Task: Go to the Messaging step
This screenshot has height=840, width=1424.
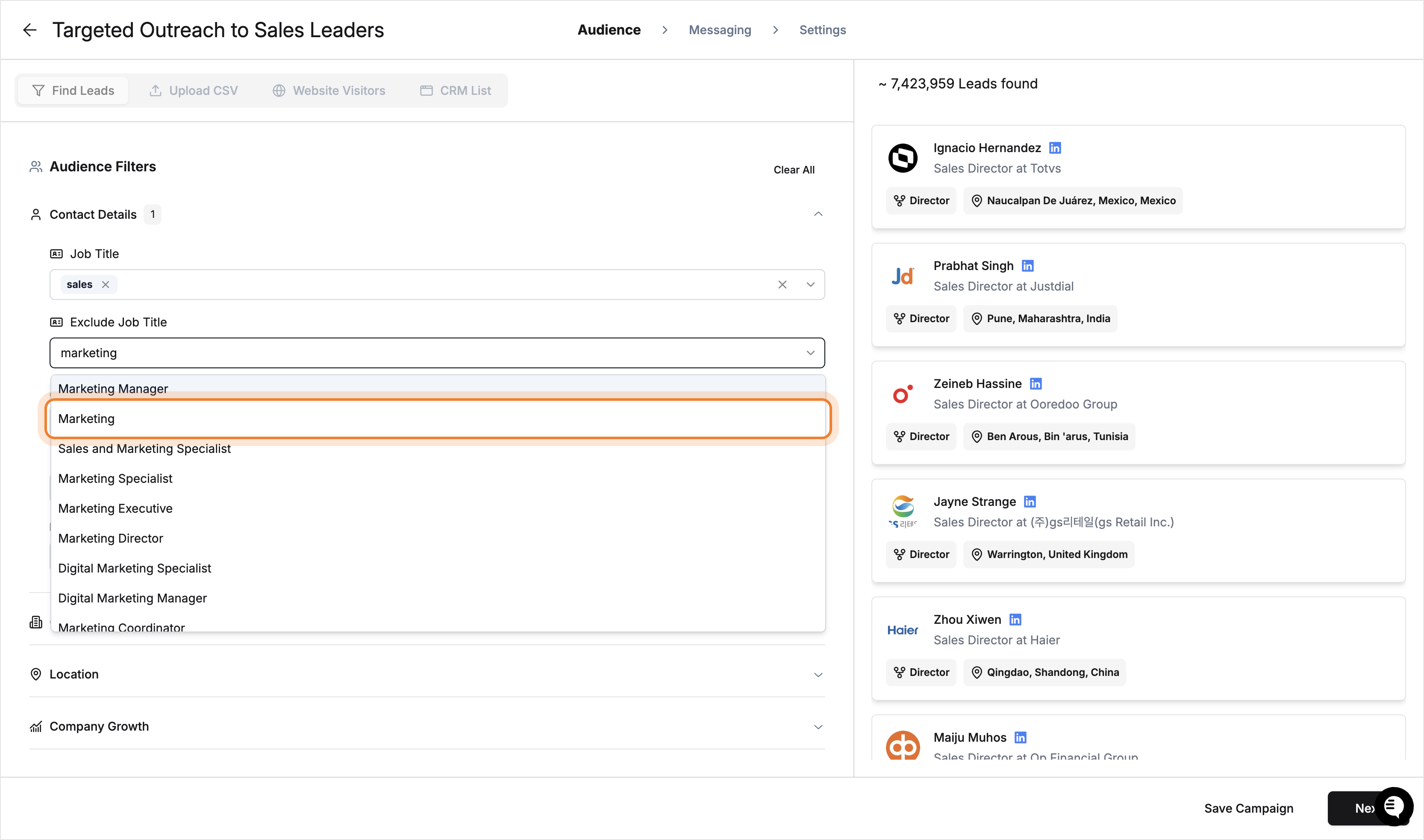Action: 720,30
